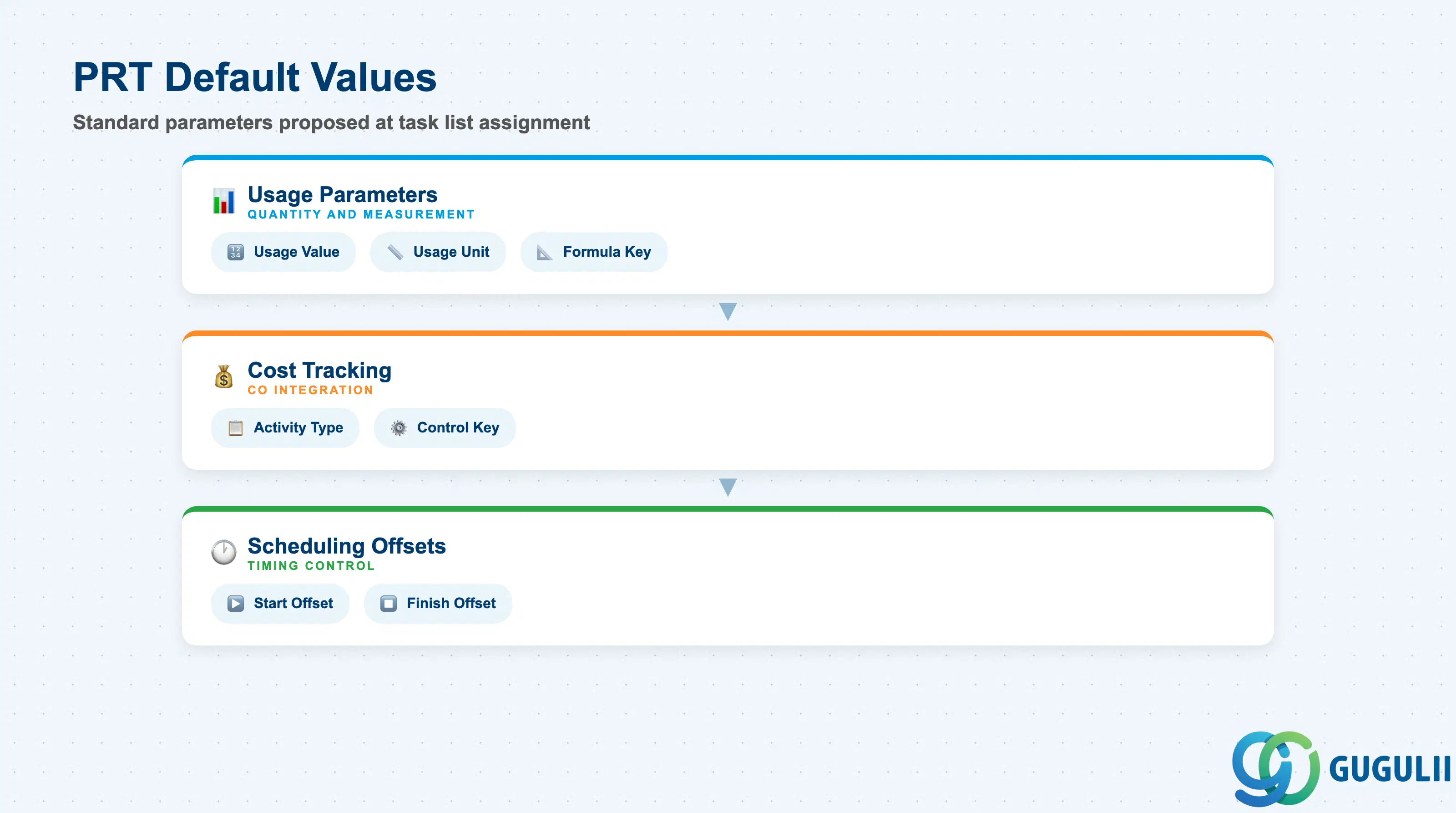Click the play icon in Start Offset chip

pos(236,604)
